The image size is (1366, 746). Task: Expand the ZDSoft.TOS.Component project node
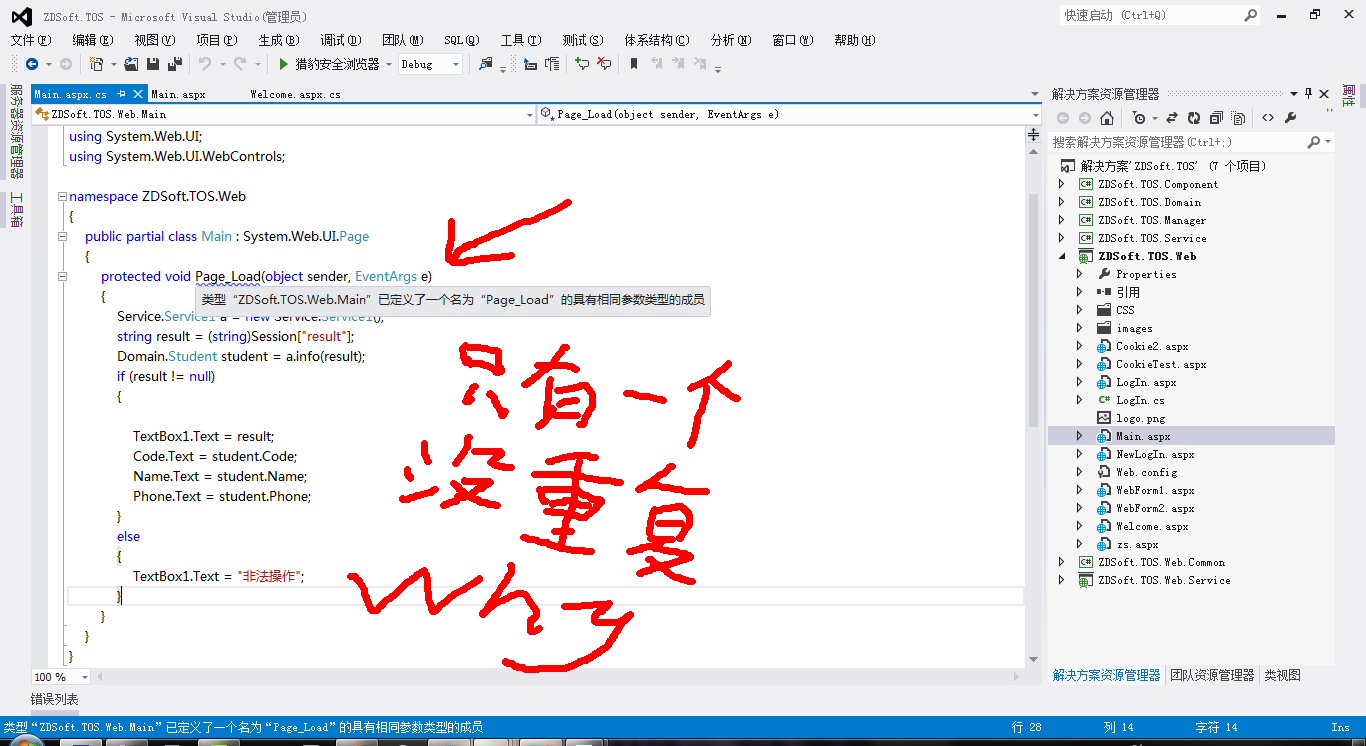coord(1062,184)
